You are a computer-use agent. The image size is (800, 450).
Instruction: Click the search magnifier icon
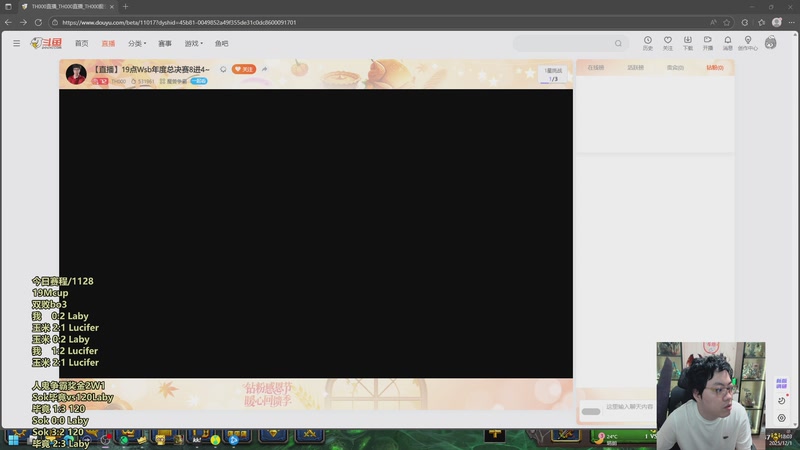[618, 43]
